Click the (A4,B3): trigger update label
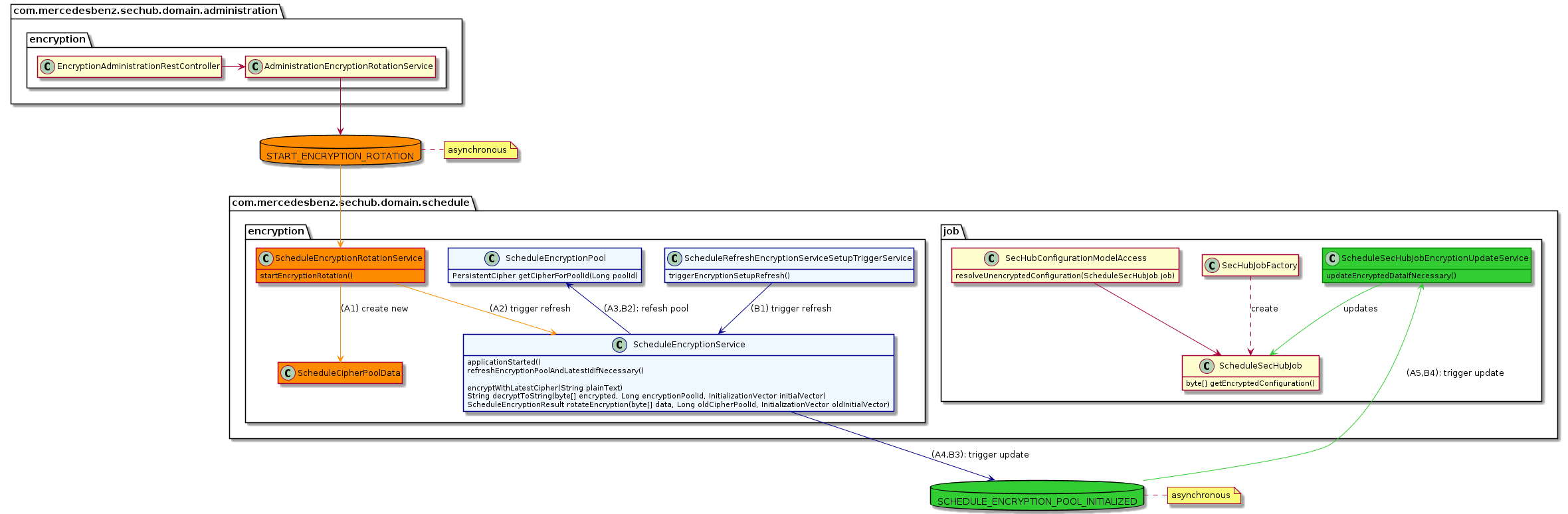 [980, 455]
